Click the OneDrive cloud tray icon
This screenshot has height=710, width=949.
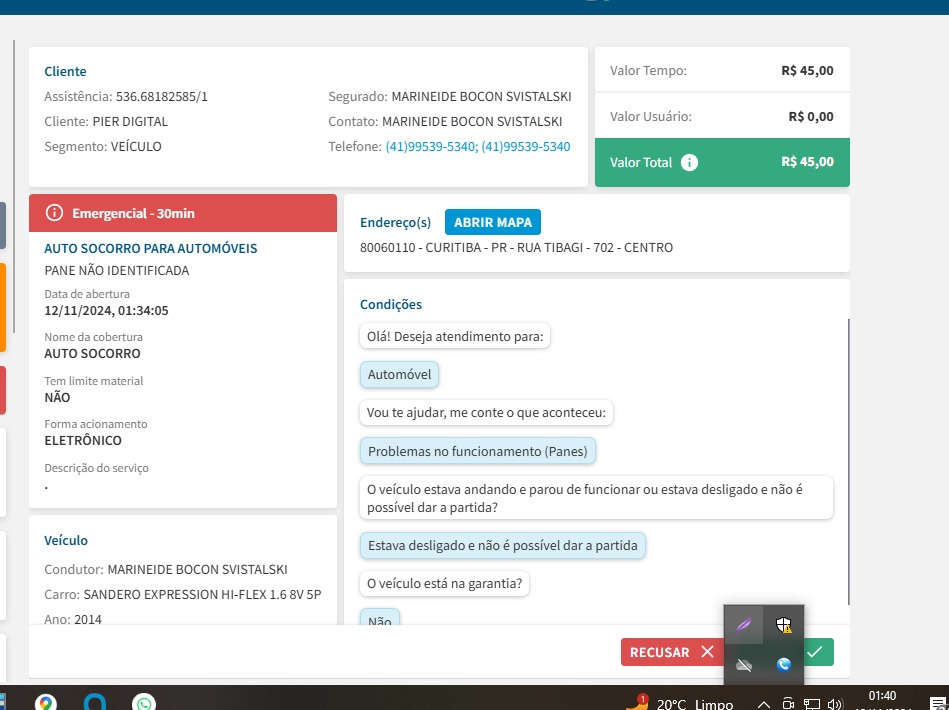pyautogui.click(x=744, y=665)
